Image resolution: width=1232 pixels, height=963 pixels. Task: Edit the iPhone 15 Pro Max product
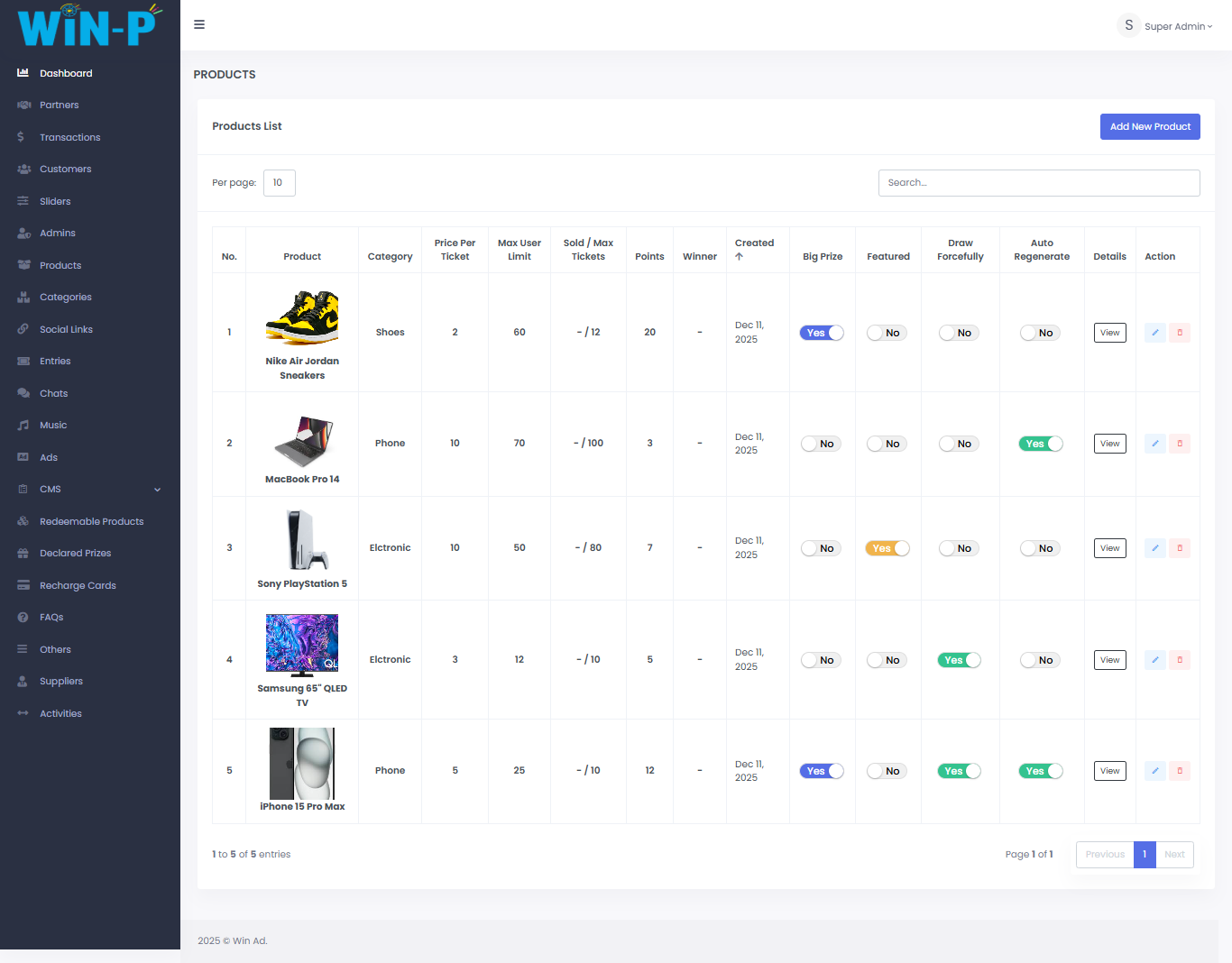[1154, 771]
